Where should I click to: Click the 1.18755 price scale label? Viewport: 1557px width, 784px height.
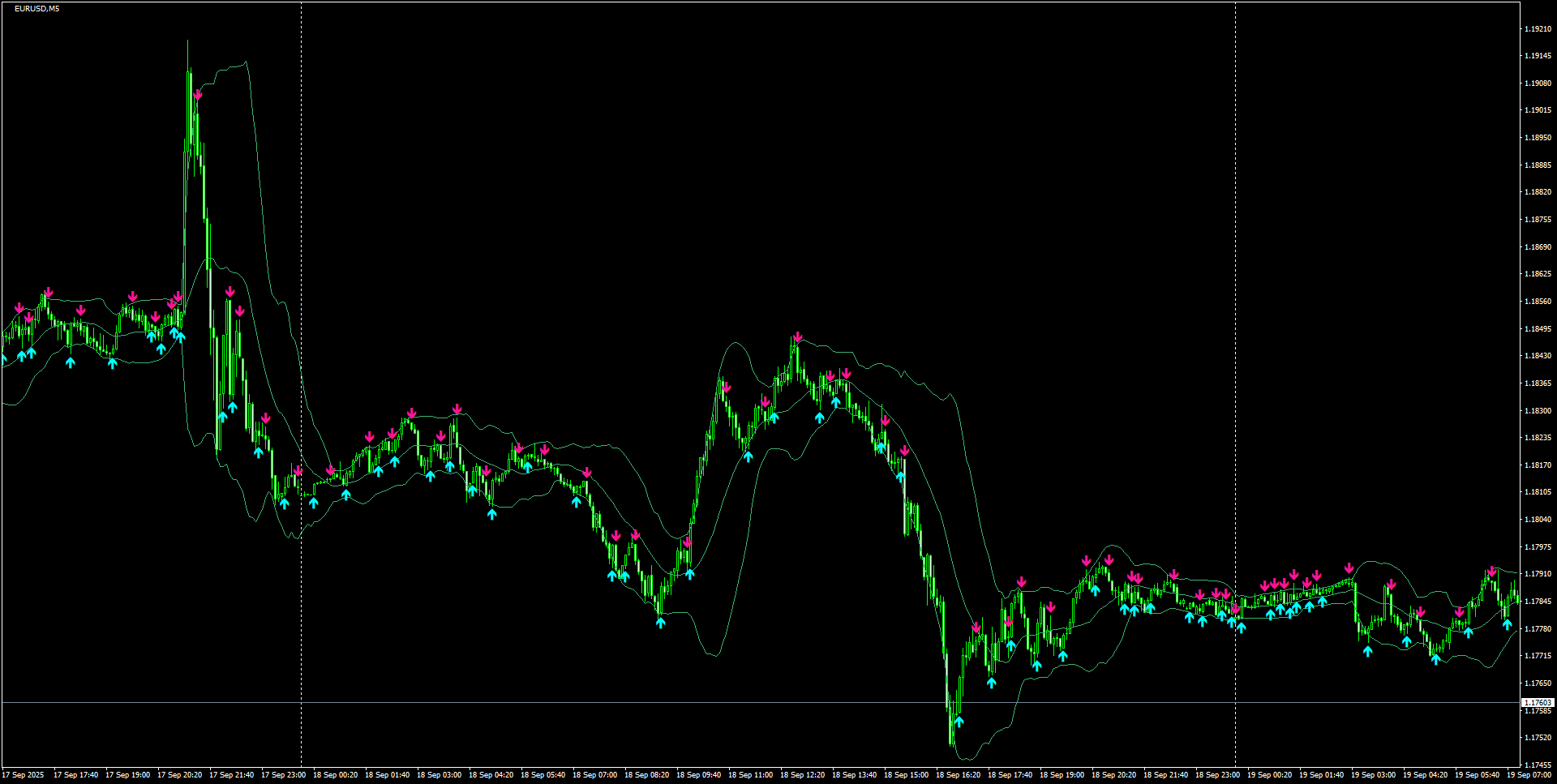click(1538, 220)
